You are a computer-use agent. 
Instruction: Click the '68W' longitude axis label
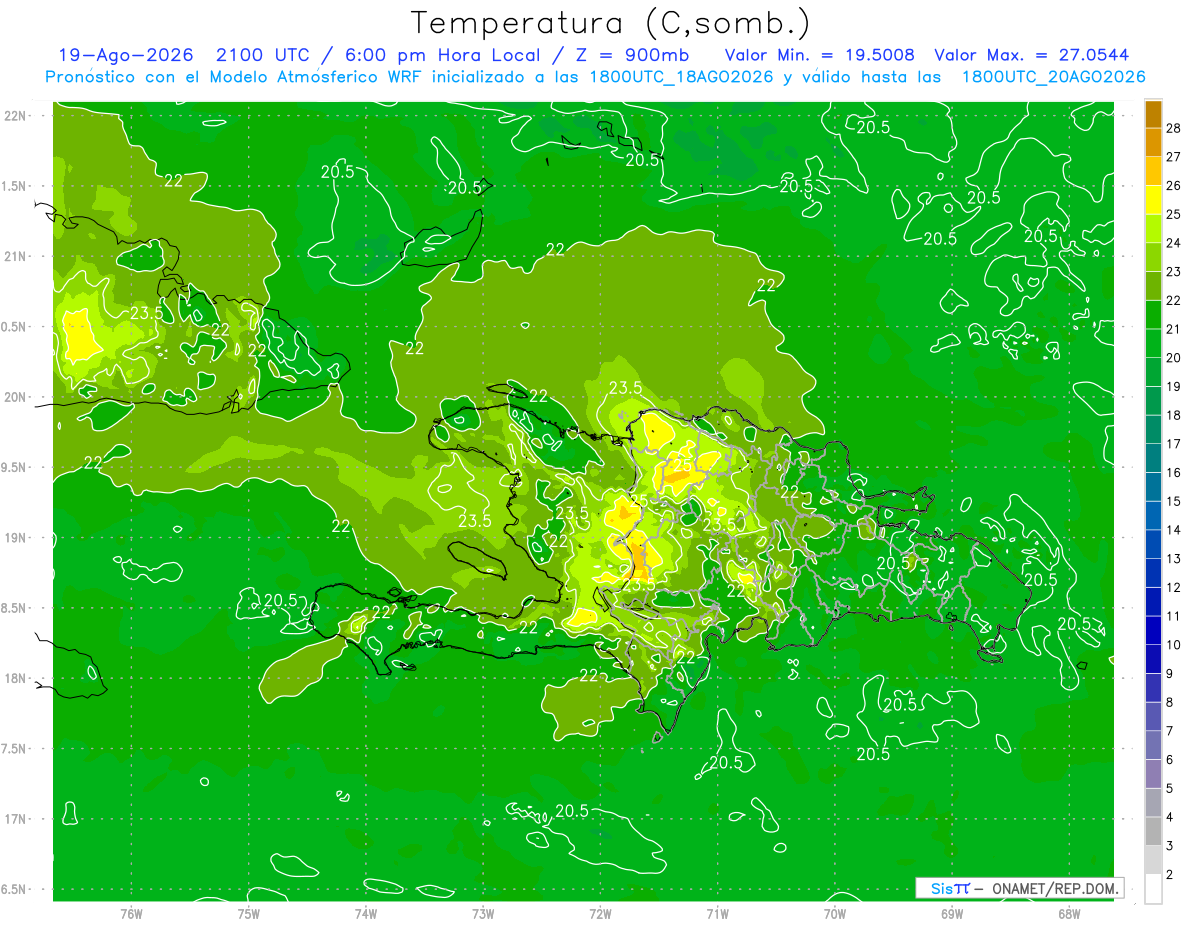point(1069,914)
